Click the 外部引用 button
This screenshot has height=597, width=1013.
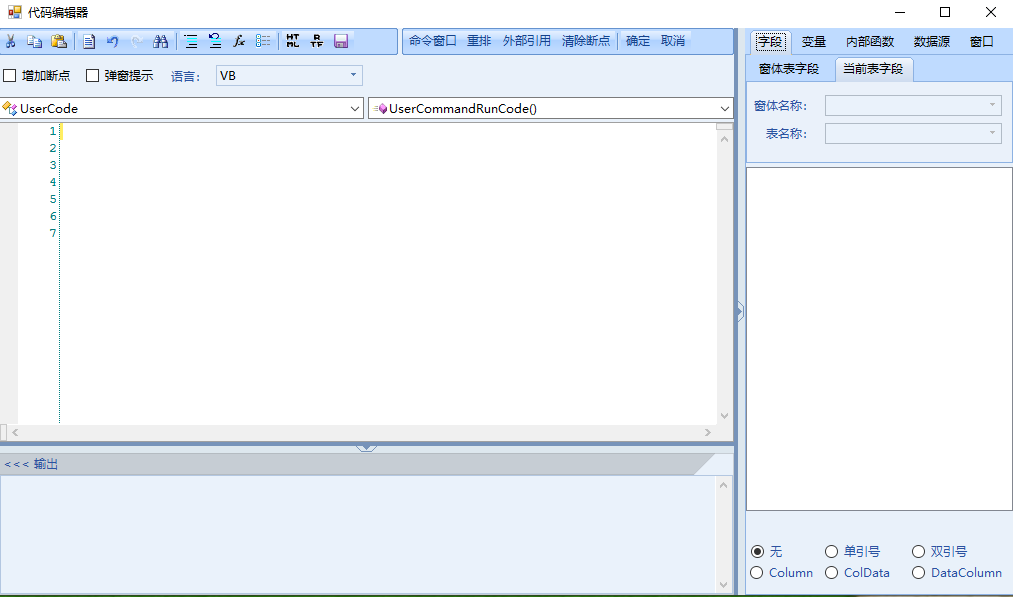527,41
